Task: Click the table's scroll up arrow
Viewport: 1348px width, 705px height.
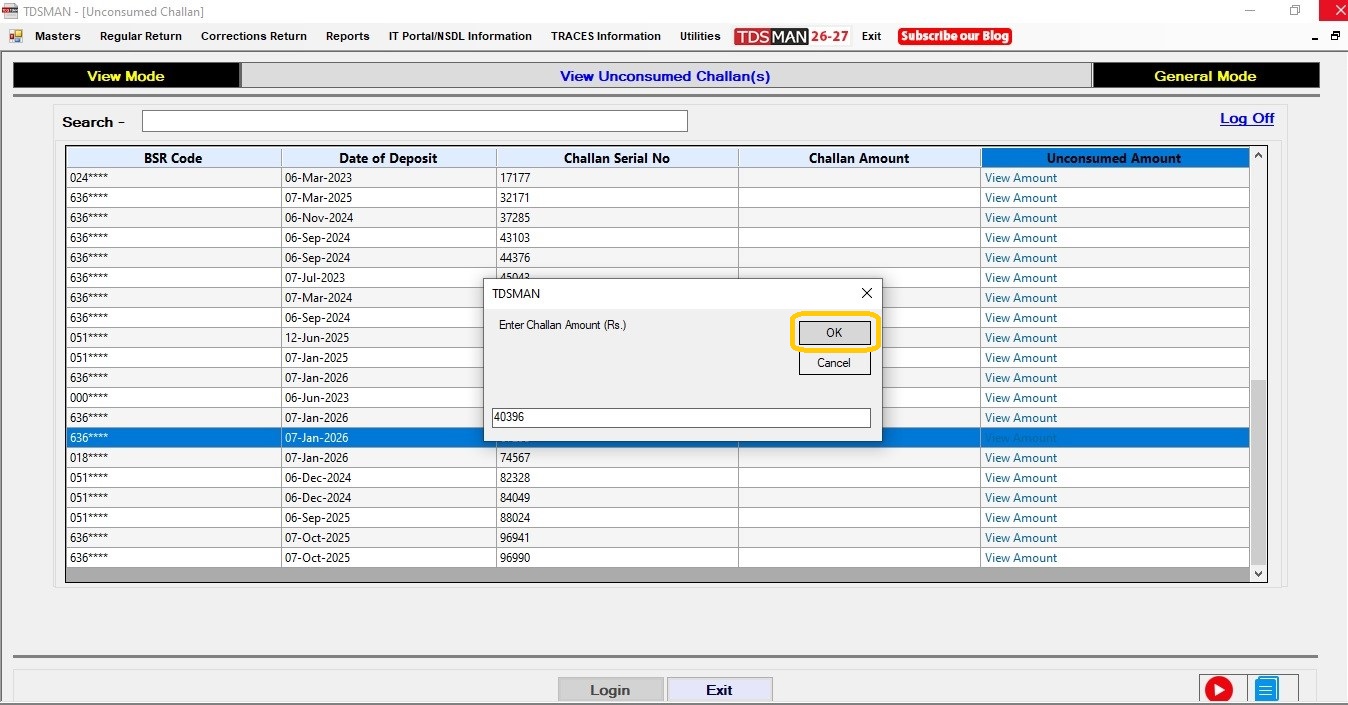Action: click(1258, 156)
